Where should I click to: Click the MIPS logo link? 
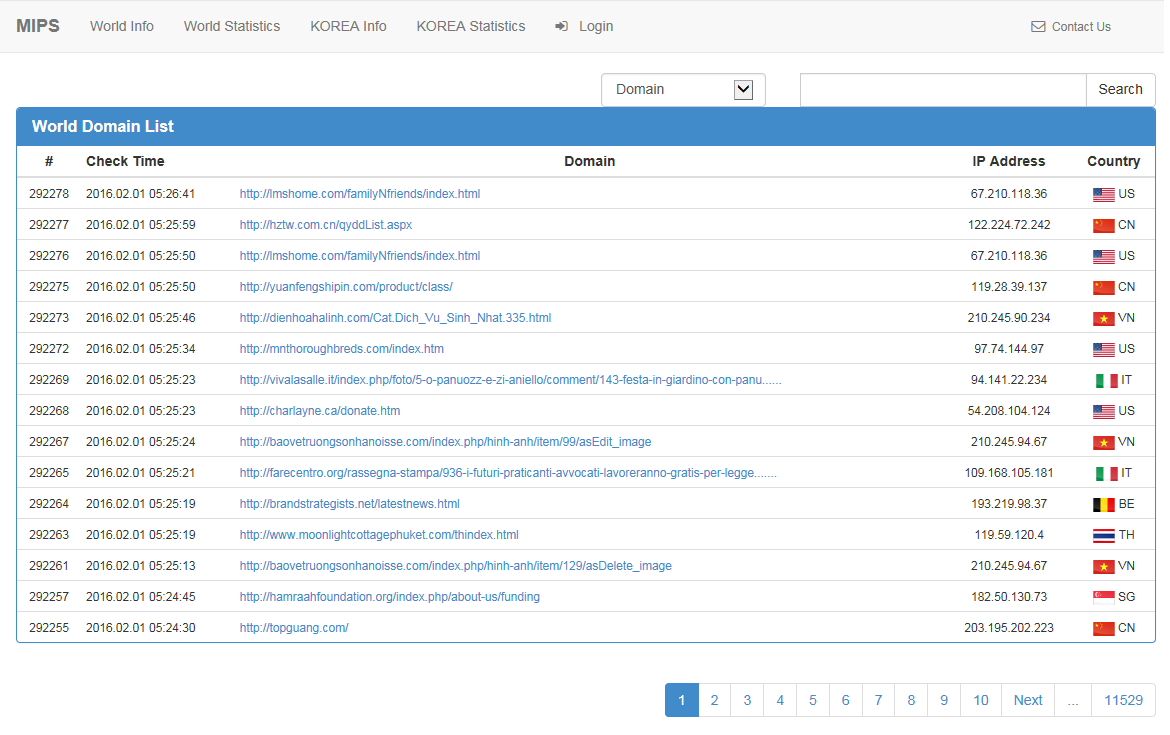(x=37, y=26)
